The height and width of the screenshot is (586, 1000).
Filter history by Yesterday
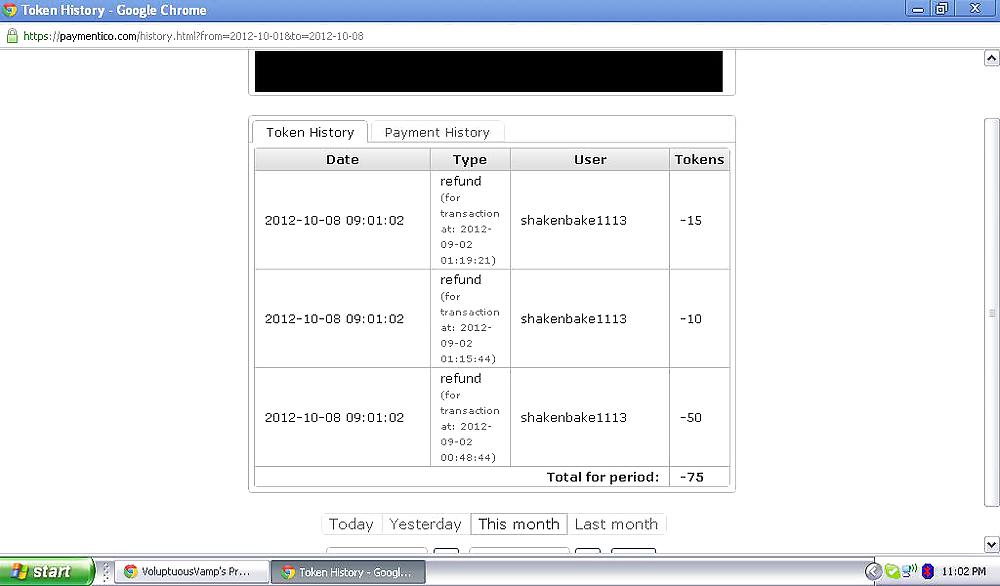tap(425, 524)
